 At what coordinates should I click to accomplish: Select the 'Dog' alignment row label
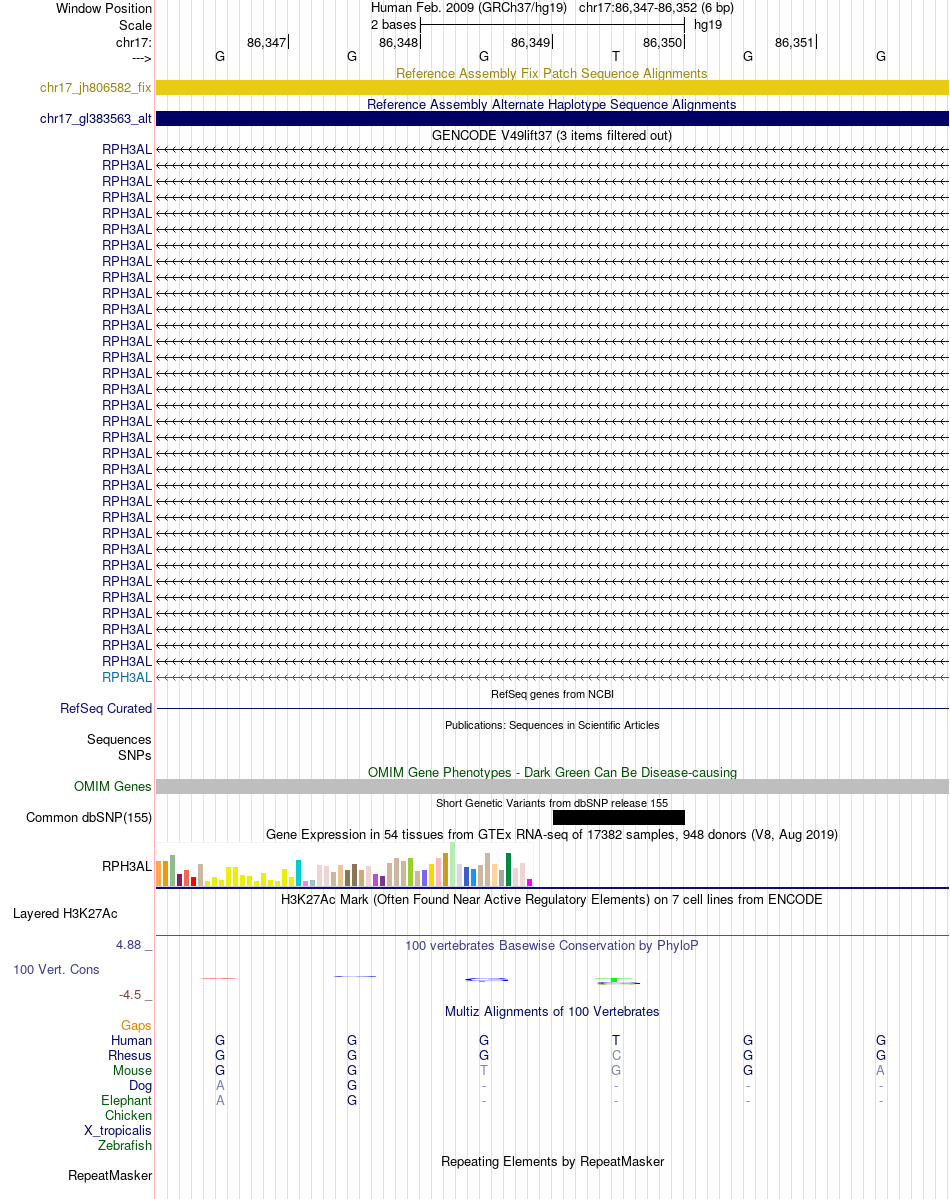141,1086
